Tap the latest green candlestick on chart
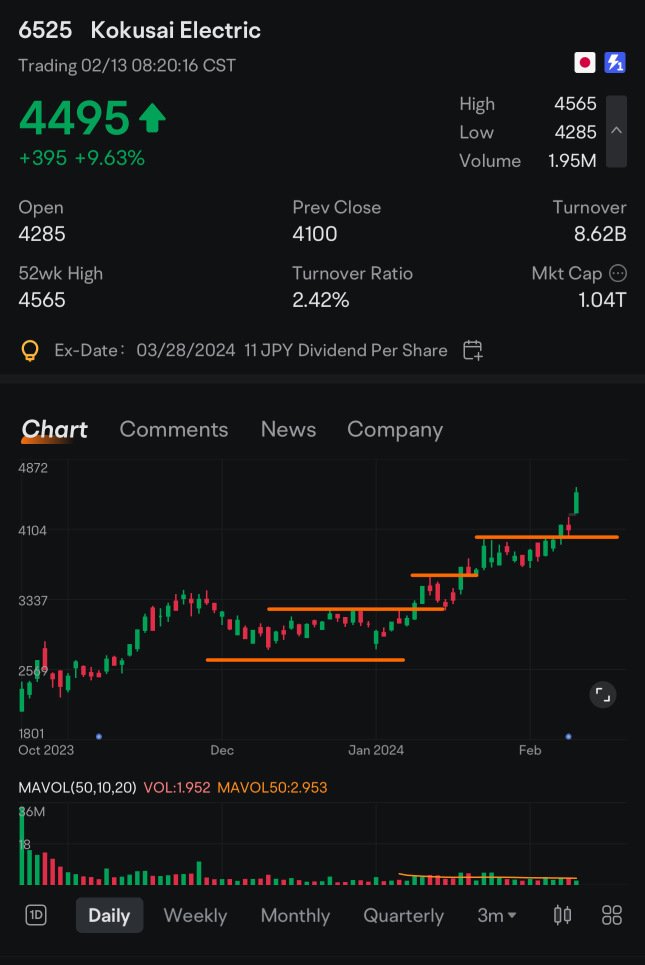Image resolution: width=645 pixels, height=965 pixels. click(576, 501)
